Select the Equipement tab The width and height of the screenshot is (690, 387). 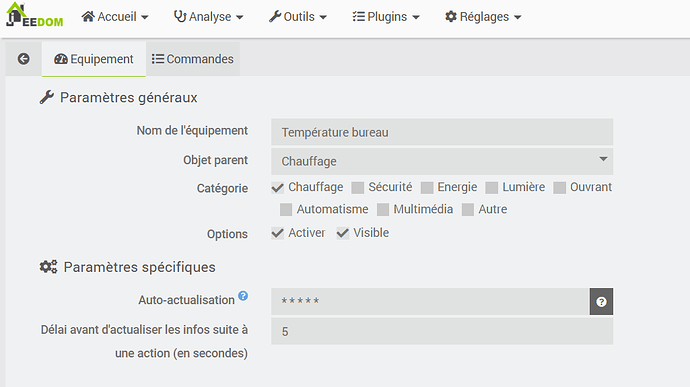(94, 59)
